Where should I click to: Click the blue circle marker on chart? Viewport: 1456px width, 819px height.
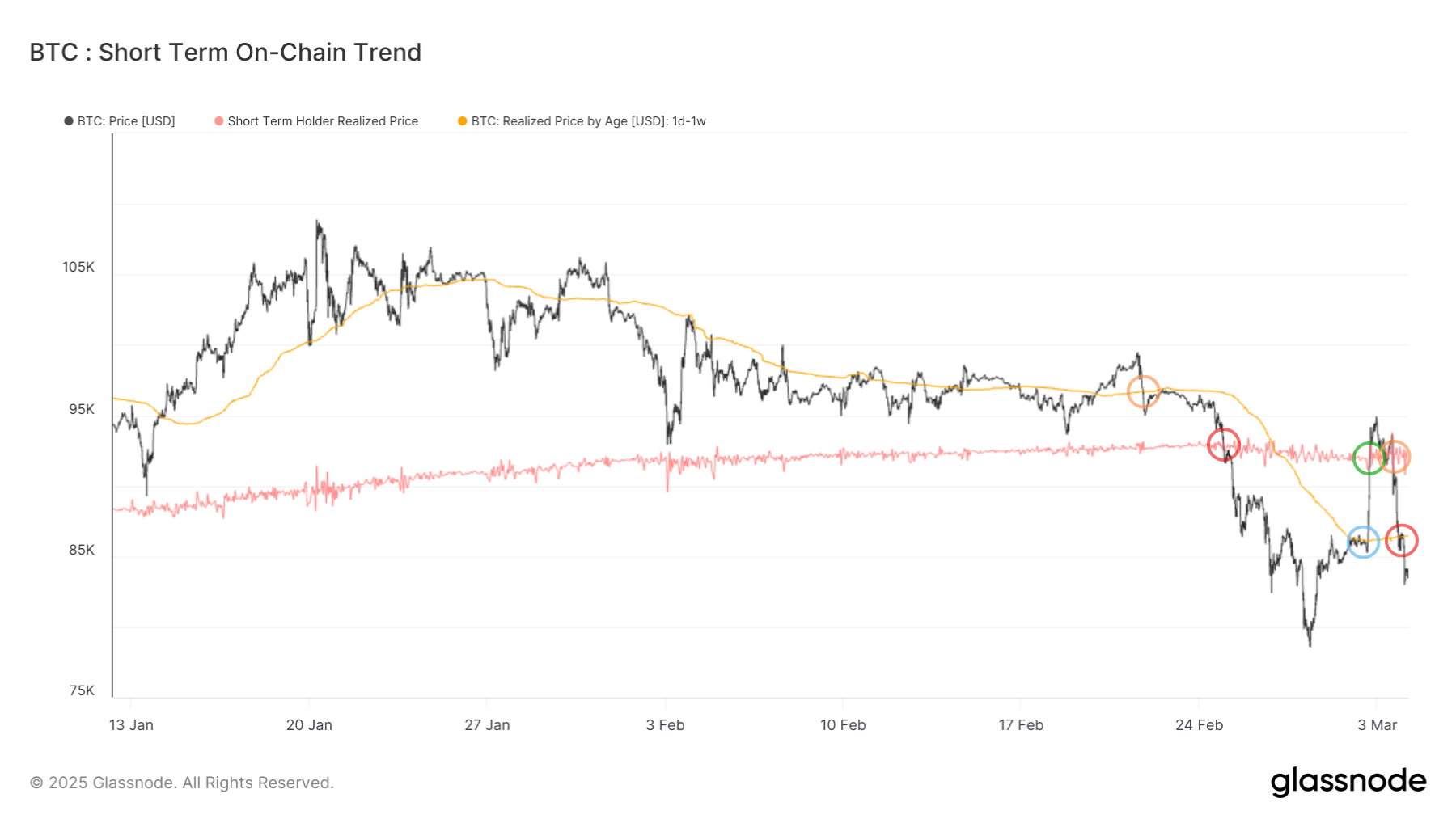tap(1363, 542)
